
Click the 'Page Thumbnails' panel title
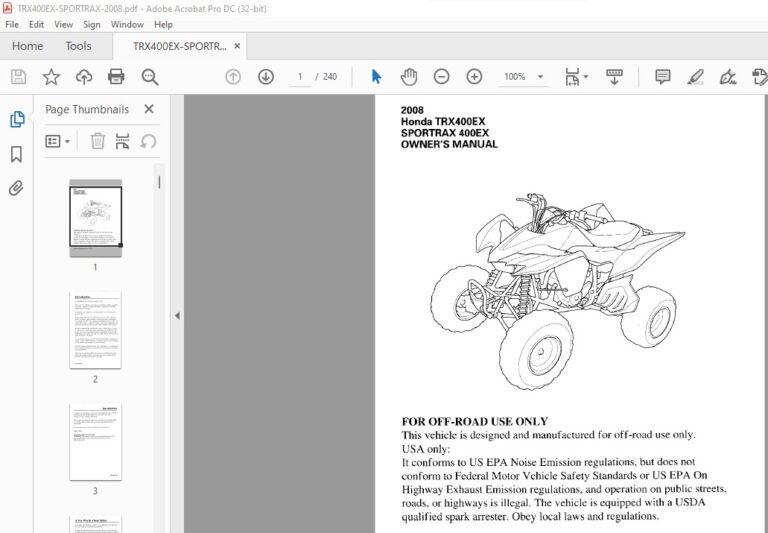pos(87,109)
